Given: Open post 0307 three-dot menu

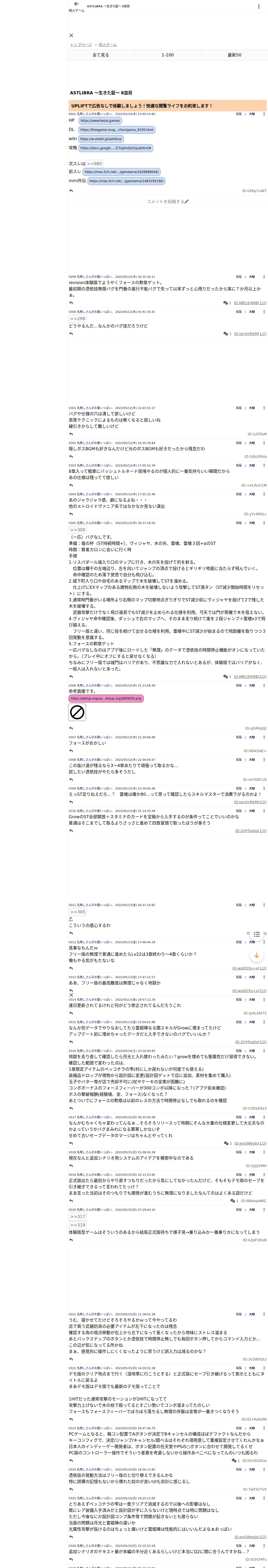Looking at the screenshot, I should pyautogui.click(x=264, y=737).
